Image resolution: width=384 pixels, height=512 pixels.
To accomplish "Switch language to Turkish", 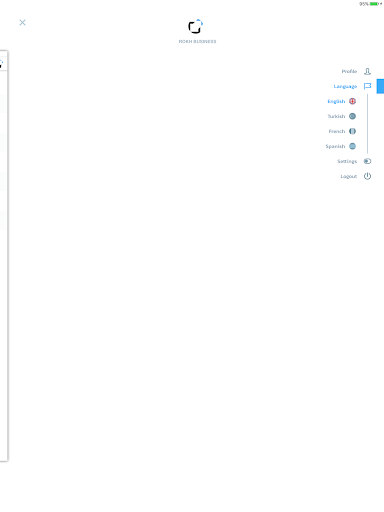I will pos(336,116).
